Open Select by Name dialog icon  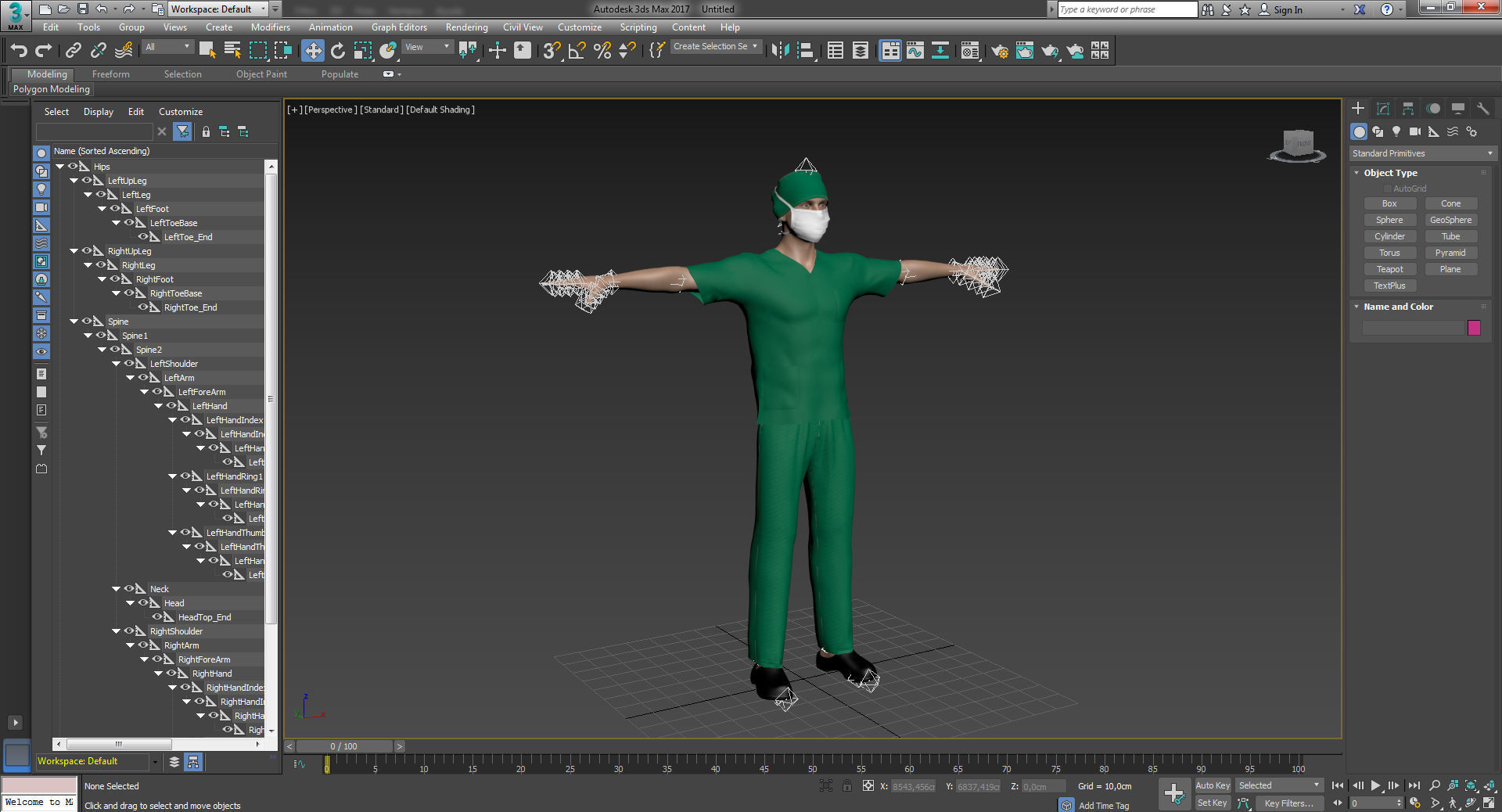pyautogui.click(x=232, y=51)
